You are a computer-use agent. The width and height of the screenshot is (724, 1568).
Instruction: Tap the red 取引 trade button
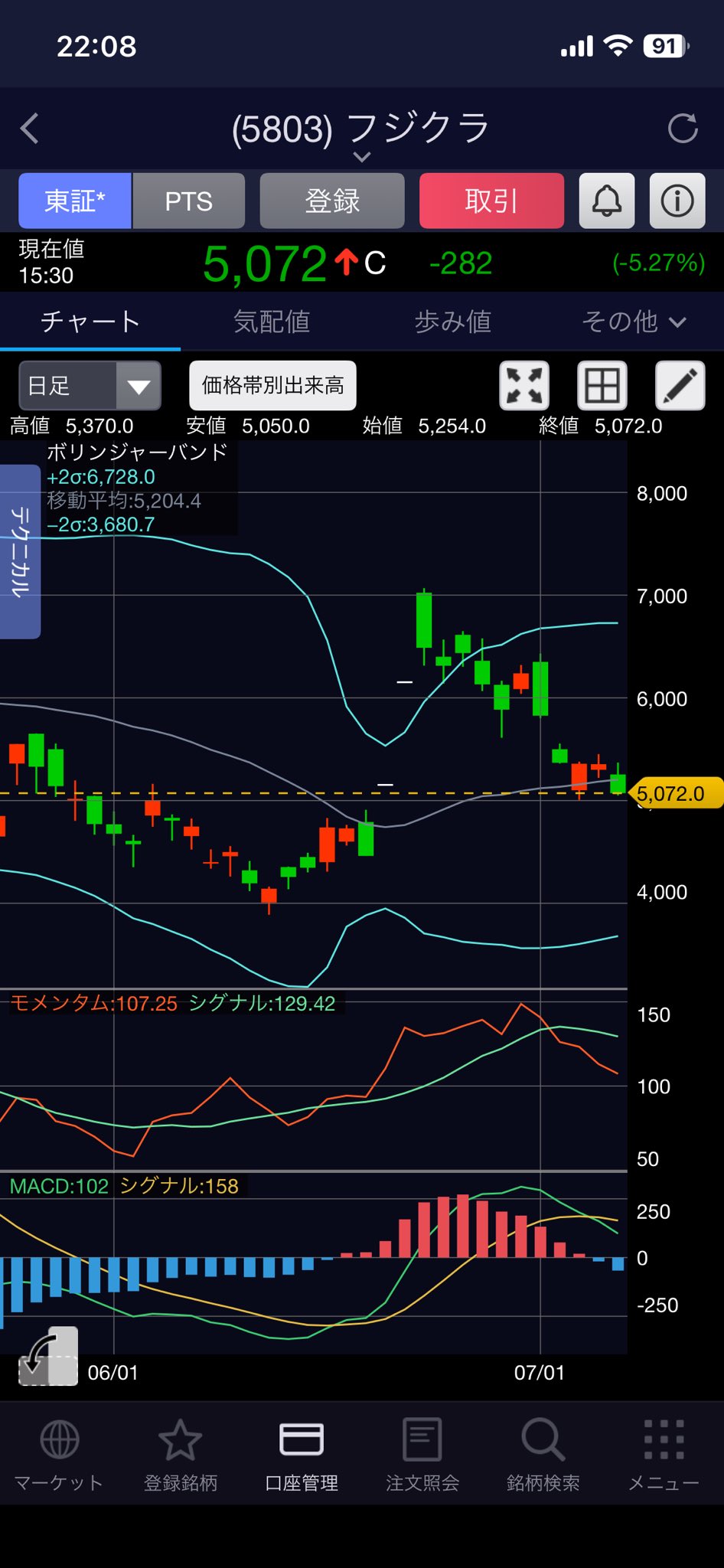[x=491, y=201]
